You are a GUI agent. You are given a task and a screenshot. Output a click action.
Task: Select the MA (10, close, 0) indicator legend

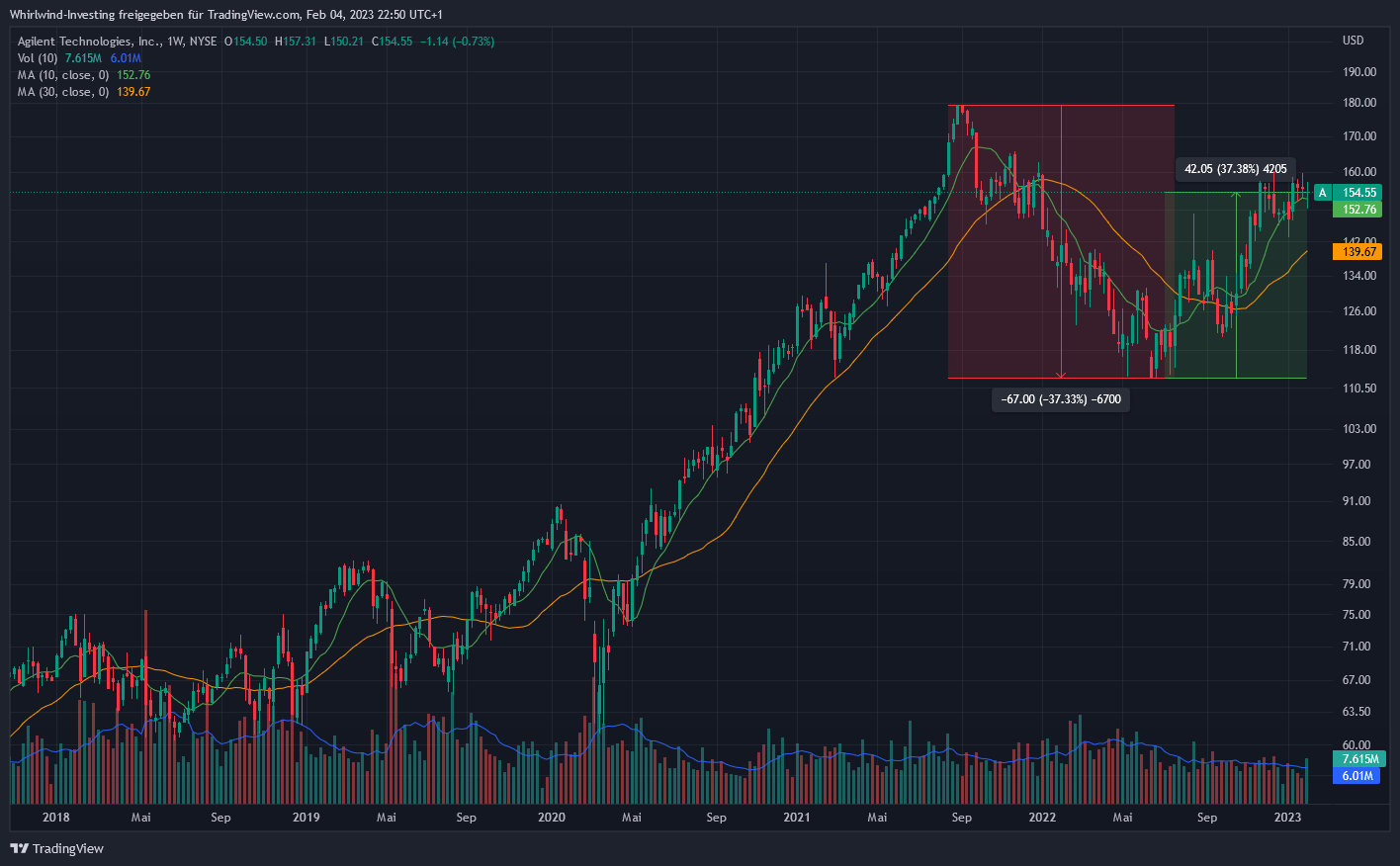pos(63,75)
